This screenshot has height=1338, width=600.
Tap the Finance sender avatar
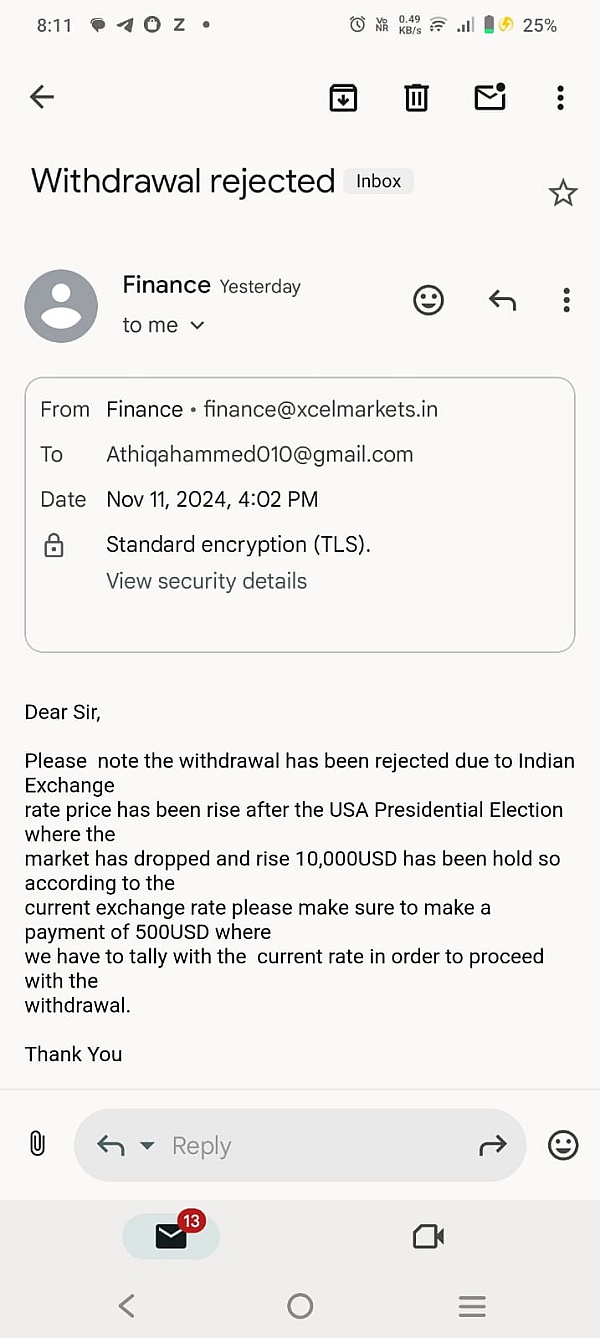pyautogui.click(x=61, y=306)
